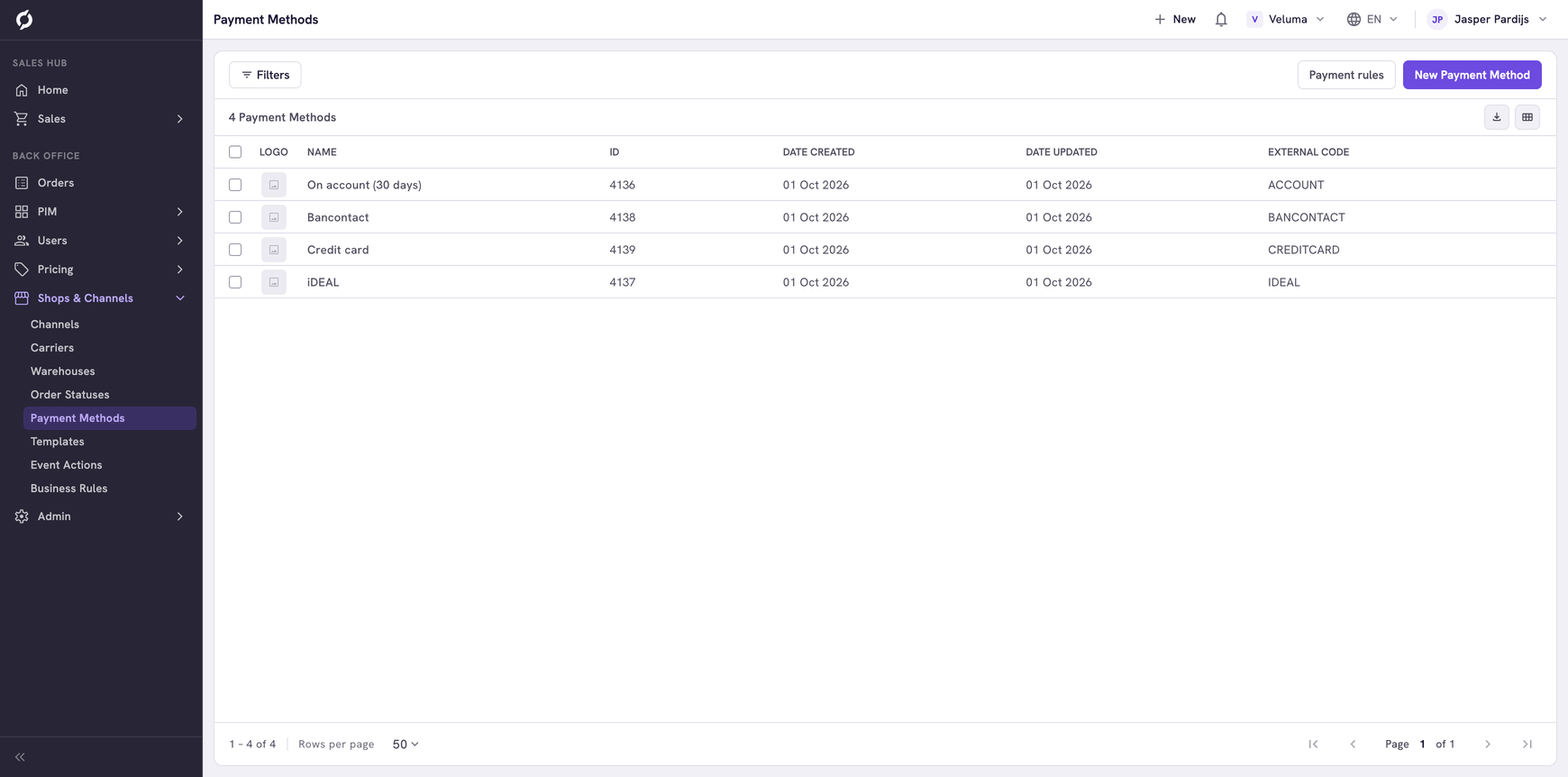1568x777 pixels.
Task: Go to the last page icon
Action: tap(1527, 745)
